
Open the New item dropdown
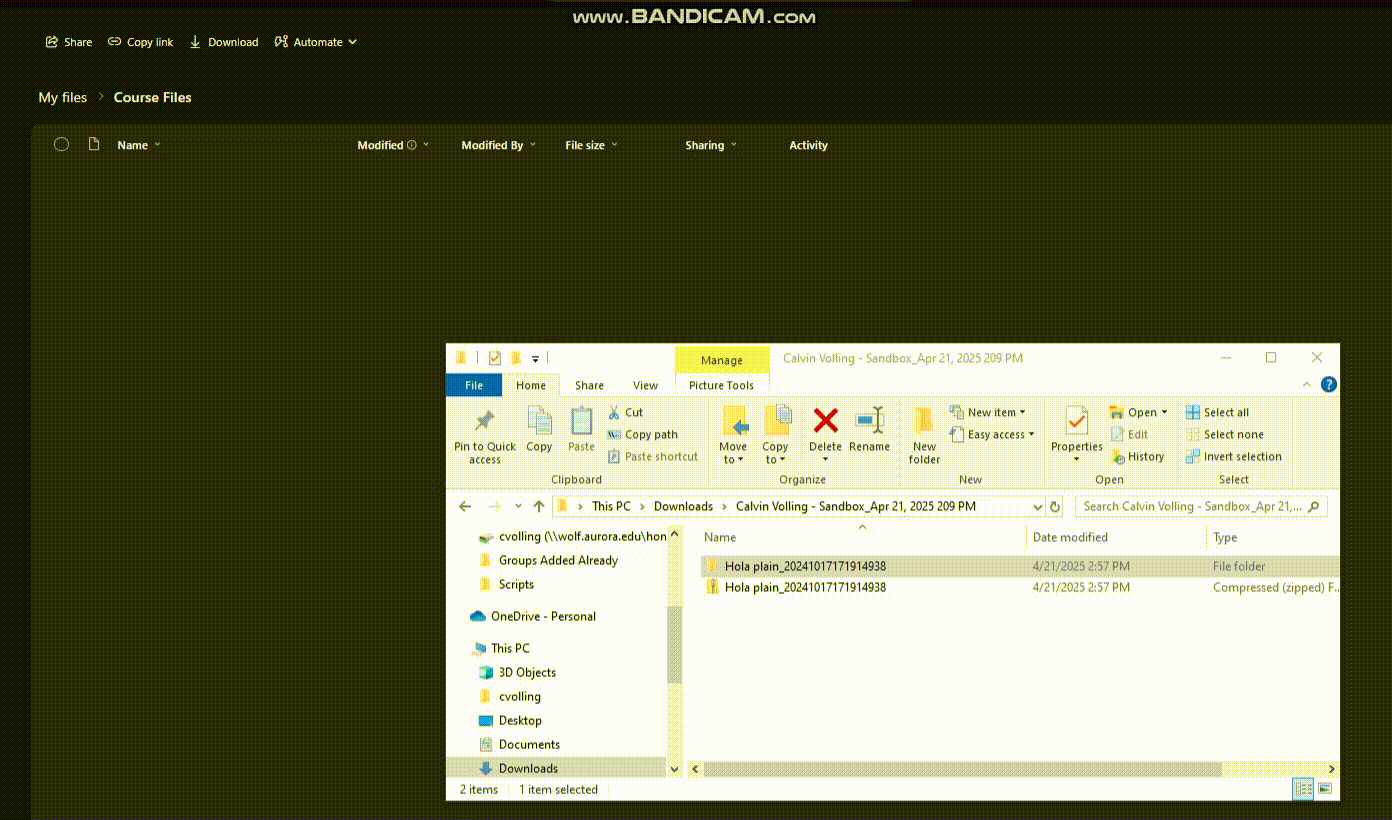pos(987,412)
